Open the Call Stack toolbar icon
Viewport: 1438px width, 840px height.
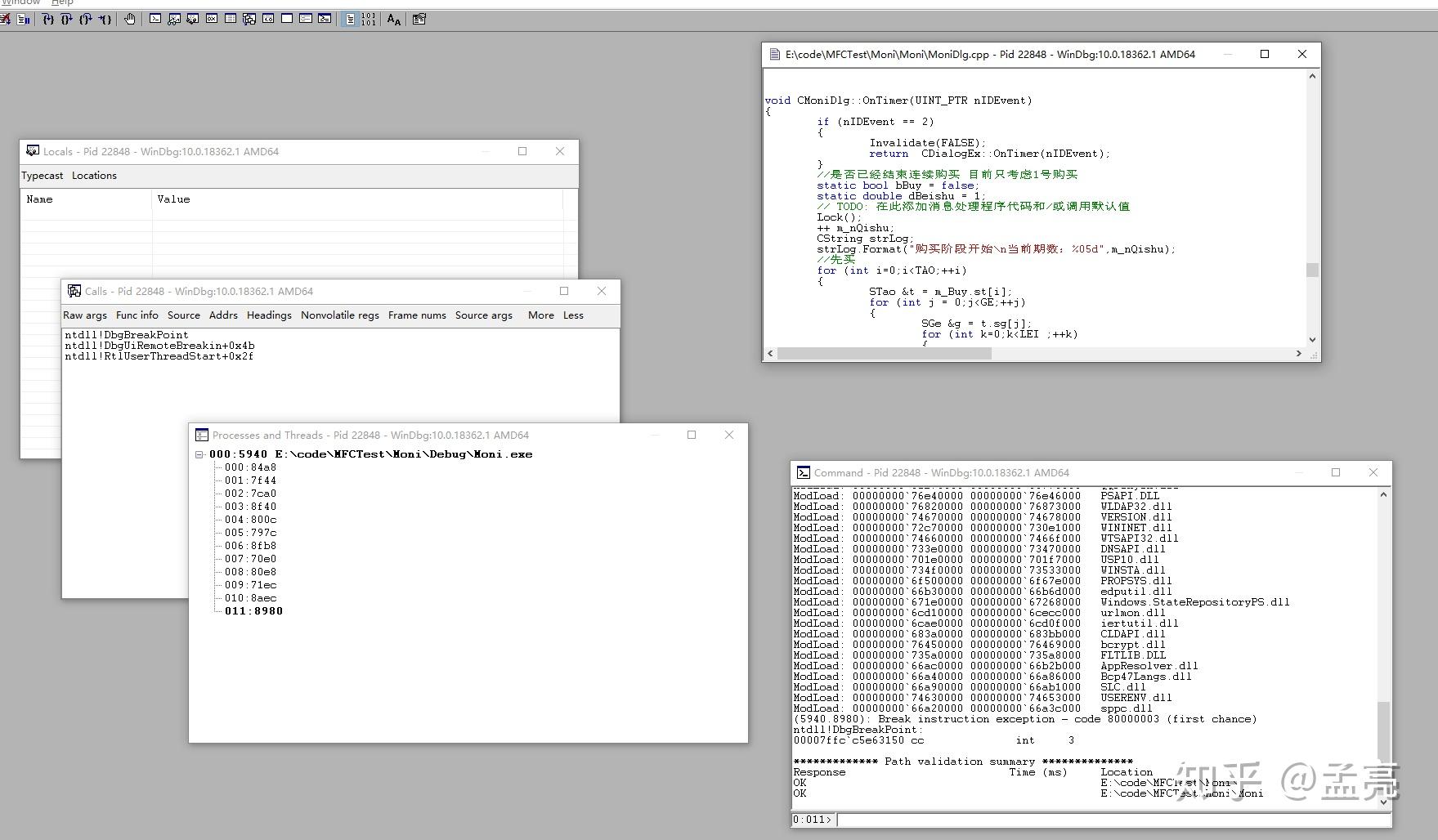point(249,19)
